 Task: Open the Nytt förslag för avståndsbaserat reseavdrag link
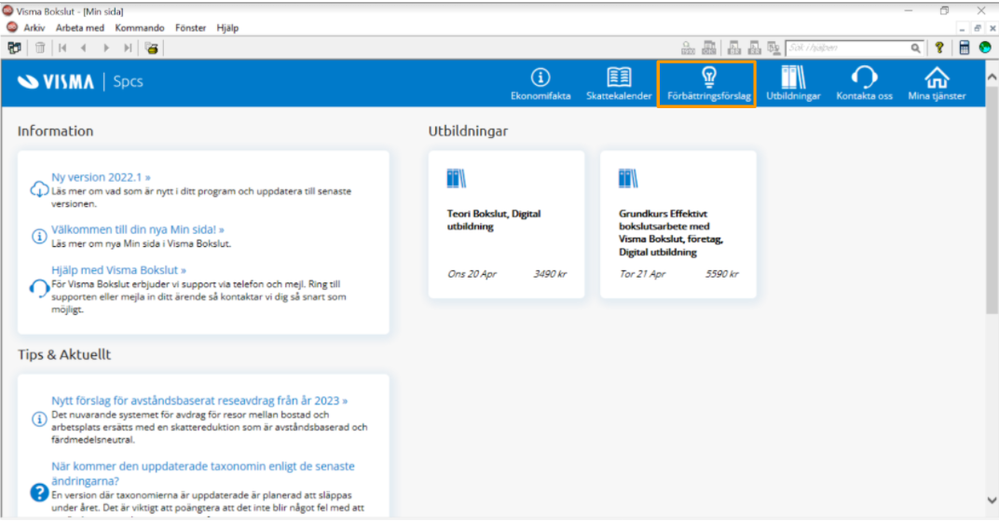click(x=199, y=401)
